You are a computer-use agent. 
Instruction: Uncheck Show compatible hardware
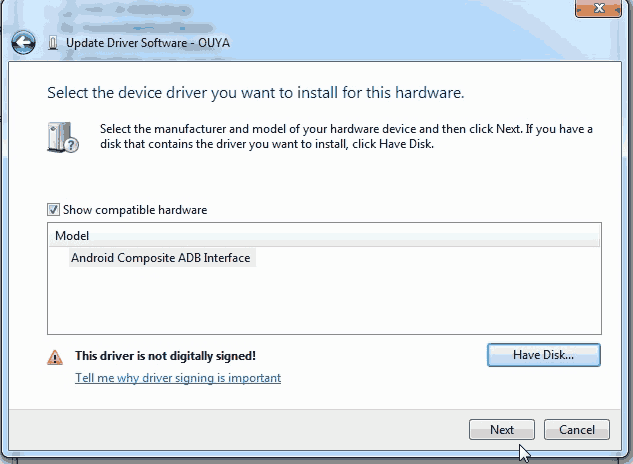(x=53, y=210)
